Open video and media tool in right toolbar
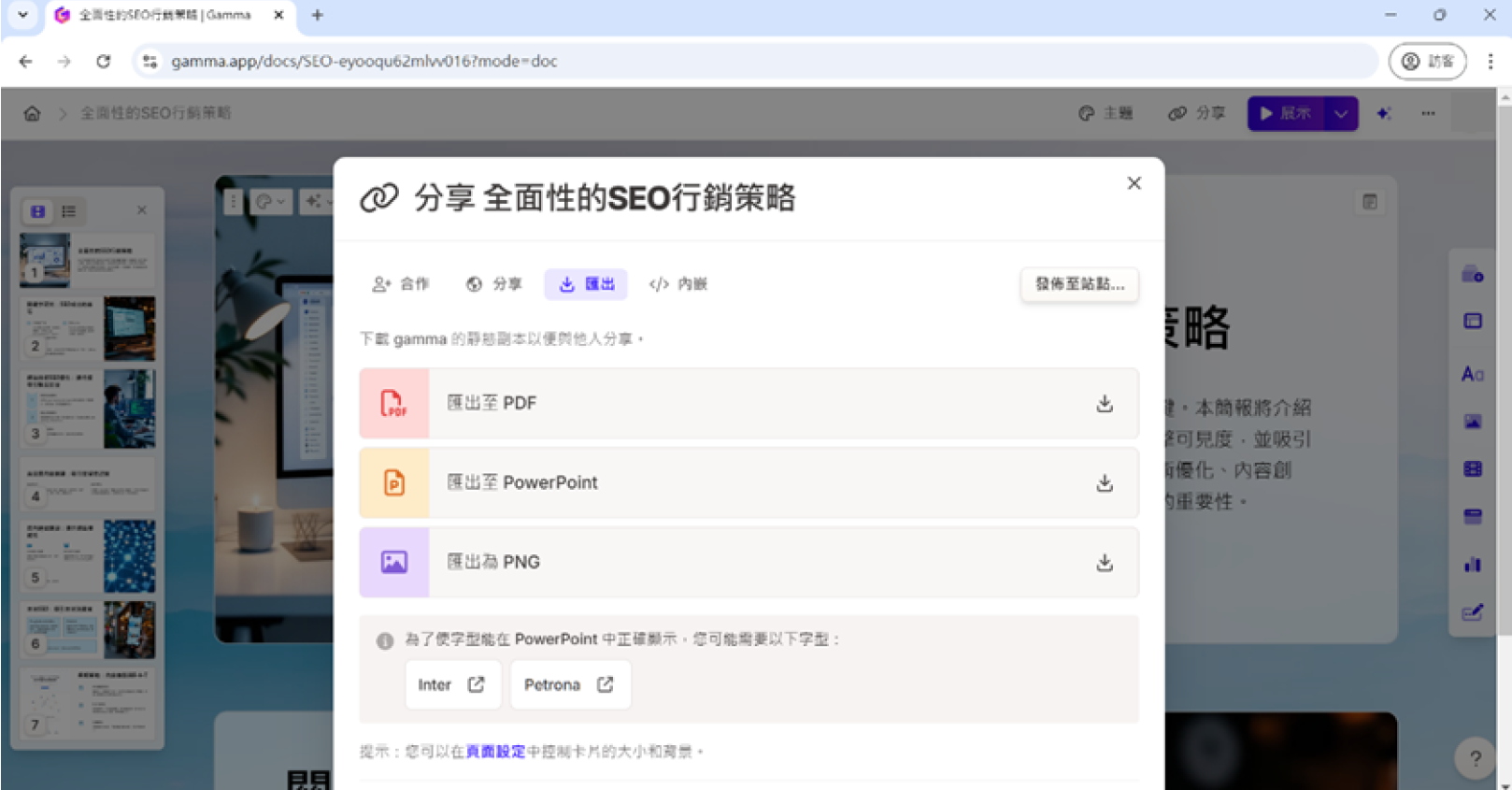The width and height of the screenshot is (1512, 790). (x=1473, y=469)
